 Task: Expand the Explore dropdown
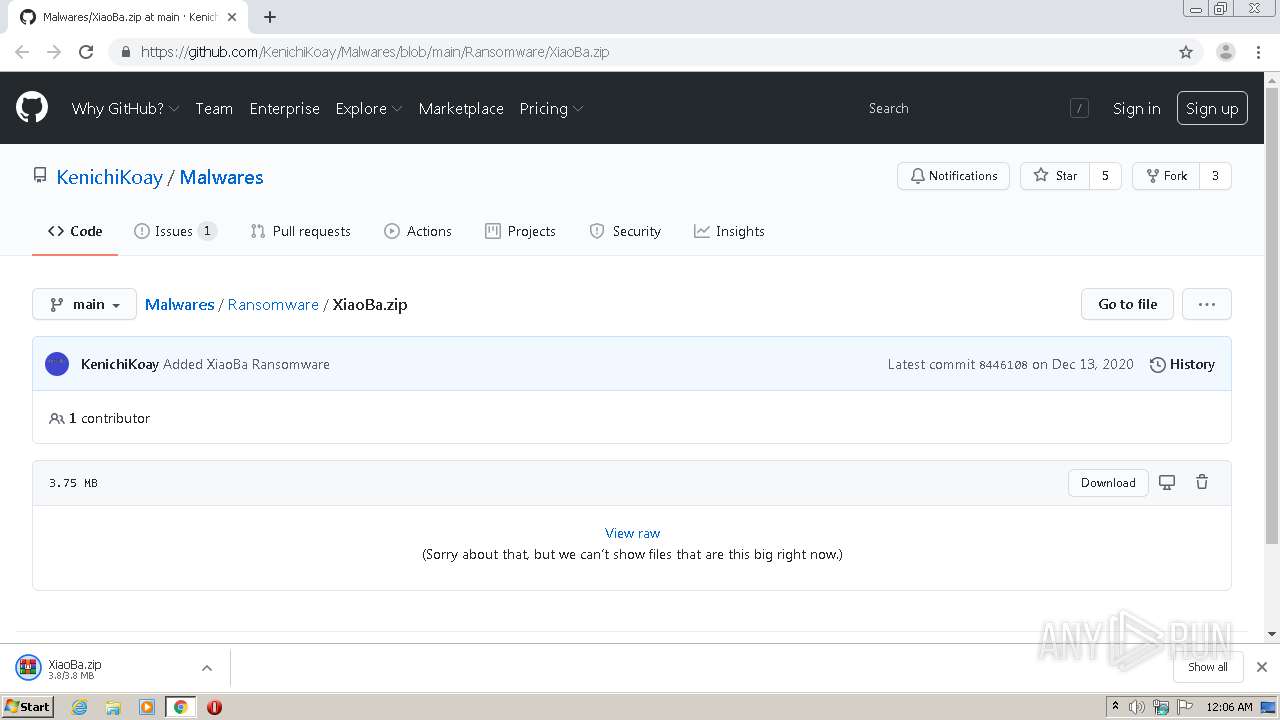pyautogui.click(x=369, y=108)
